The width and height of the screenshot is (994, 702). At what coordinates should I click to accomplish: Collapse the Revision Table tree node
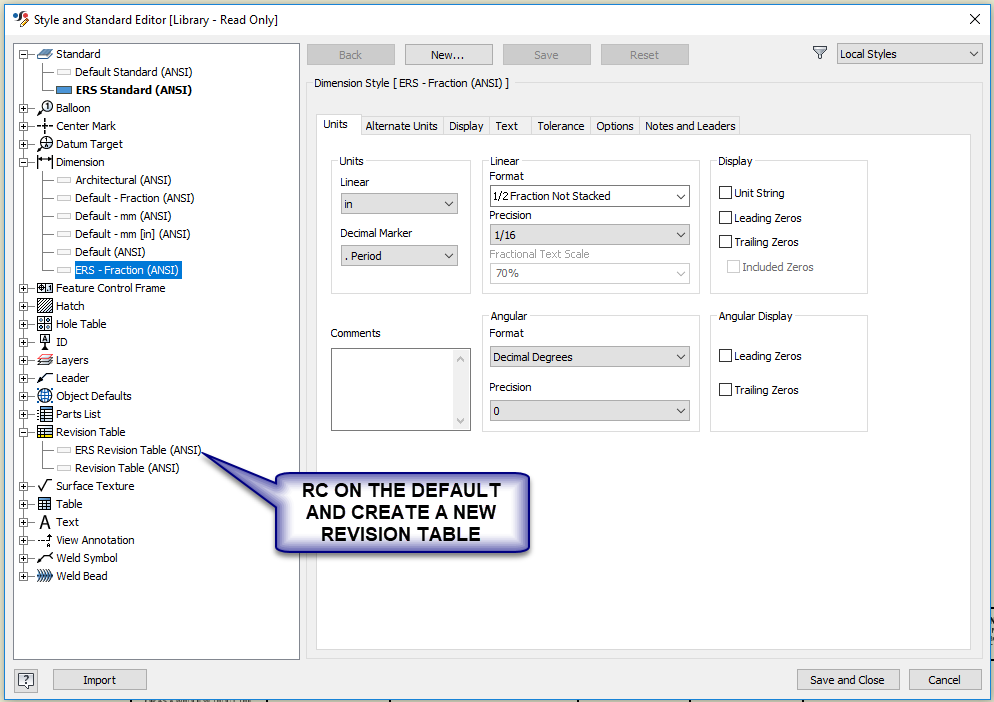coord(23,432)
